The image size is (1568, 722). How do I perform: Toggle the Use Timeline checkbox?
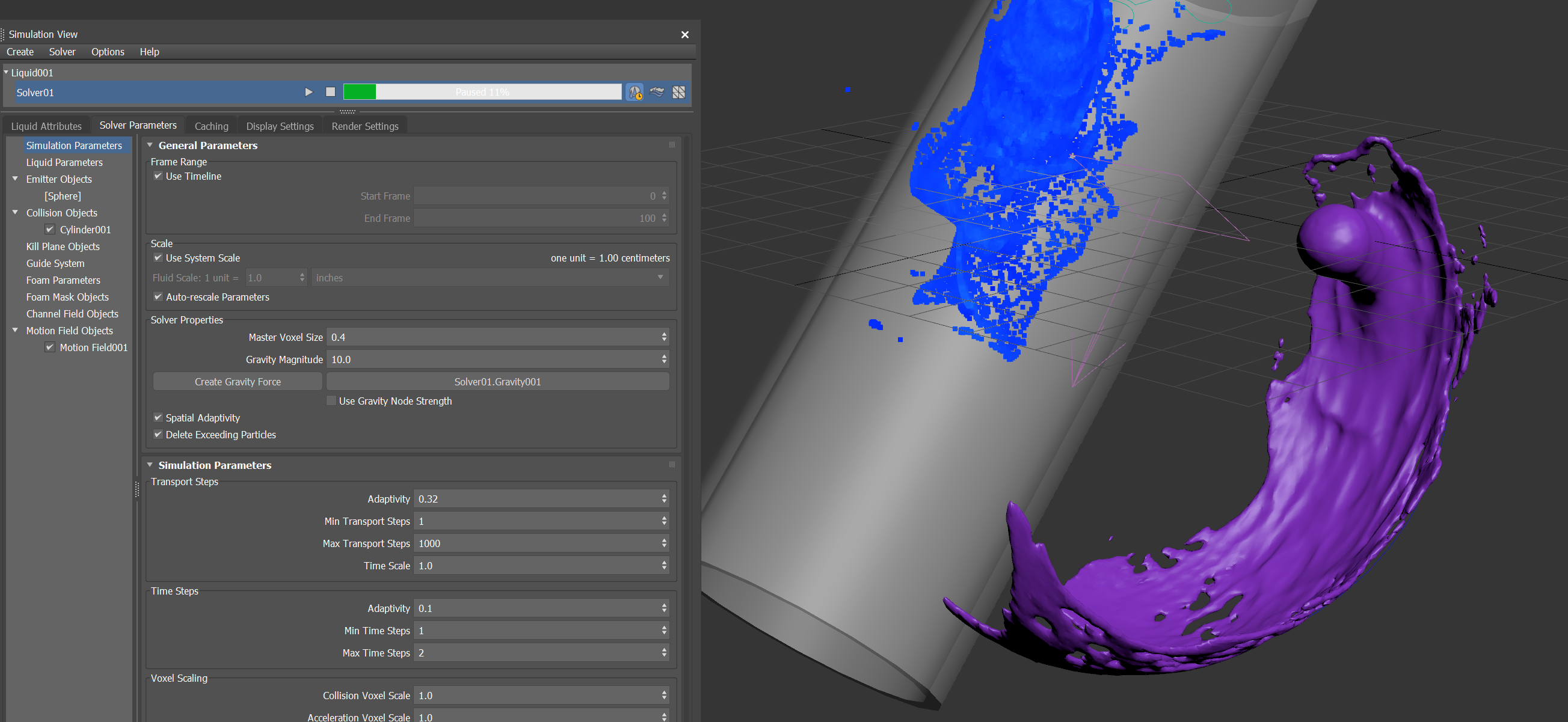click(x=159, y=176)
